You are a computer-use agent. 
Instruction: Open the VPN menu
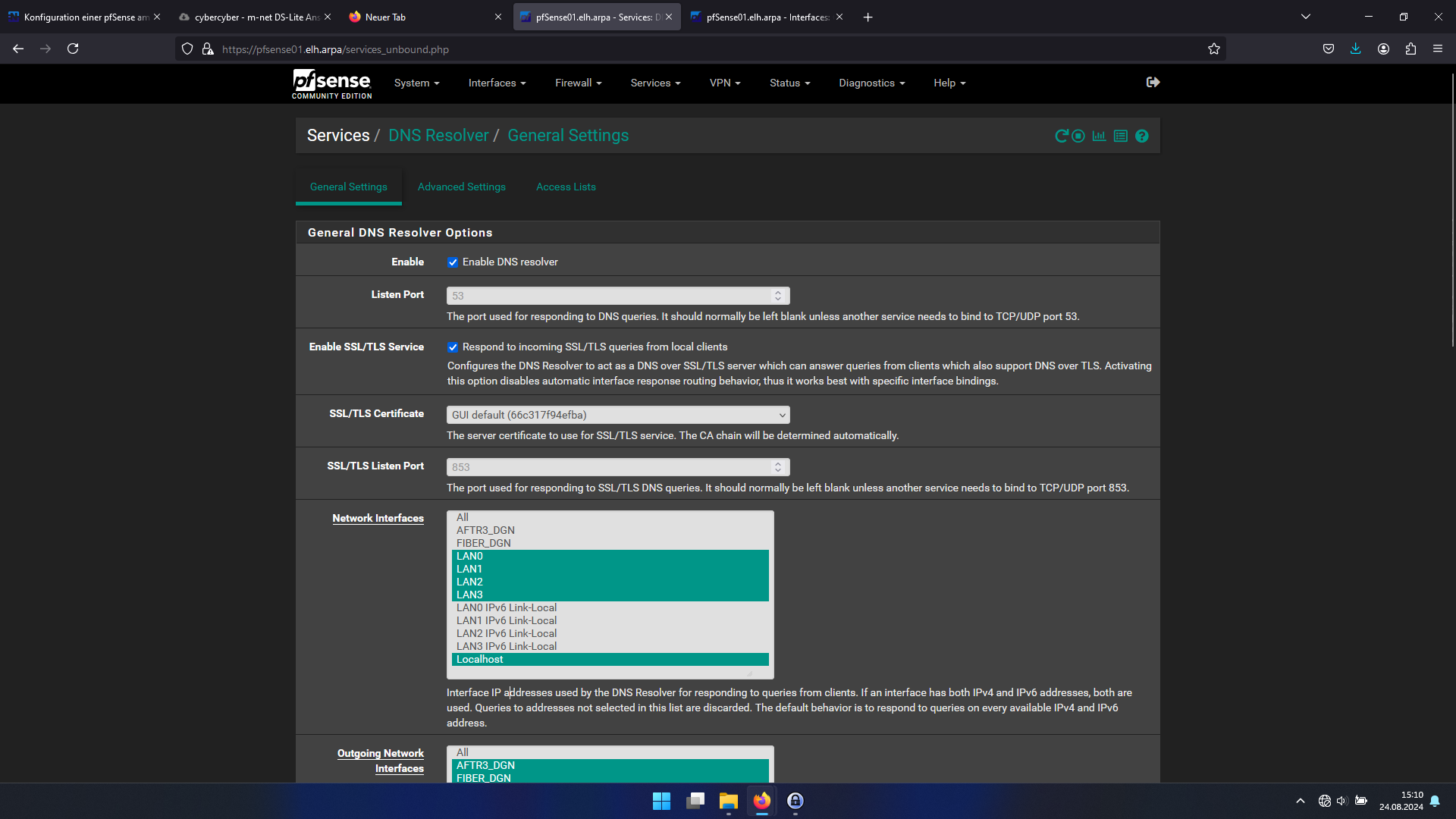point(725,83)
